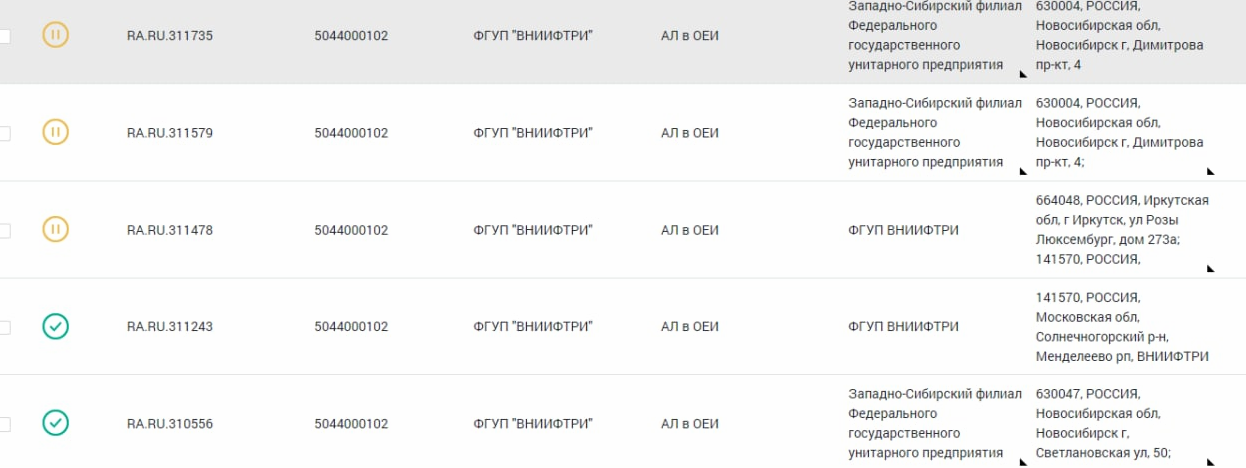Click ФГУП "ВНИИФТРИ" in row RA.RU.311579
This screenshot has height=468, width=1246.
click(533, 133)
